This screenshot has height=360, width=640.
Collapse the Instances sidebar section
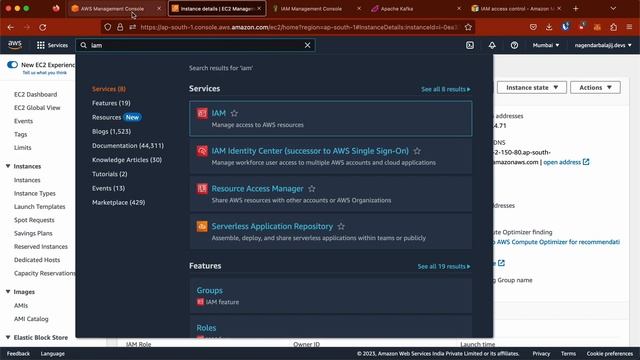(x=8, y=166)
